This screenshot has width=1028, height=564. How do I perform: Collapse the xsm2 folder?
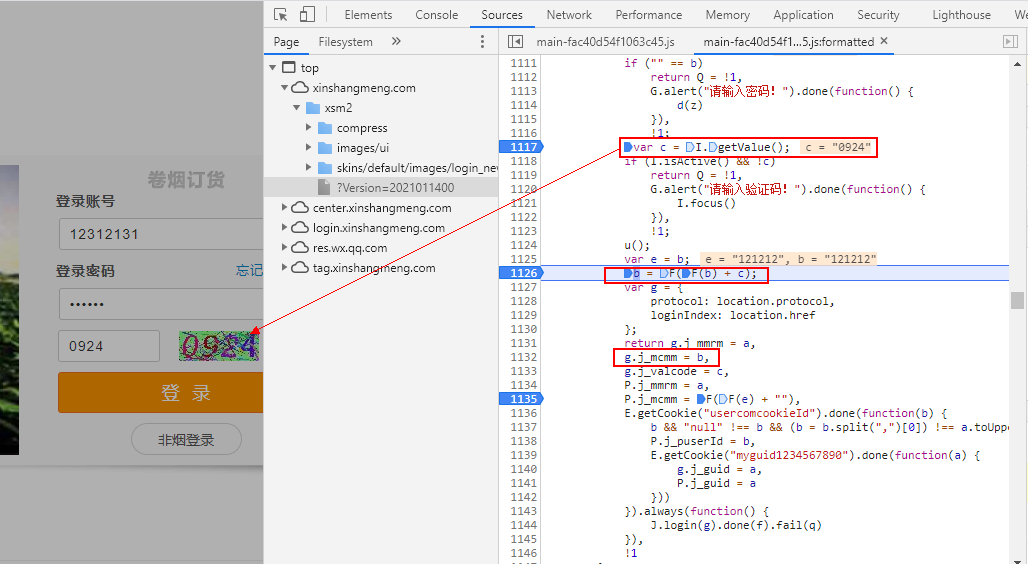[297, 108]
